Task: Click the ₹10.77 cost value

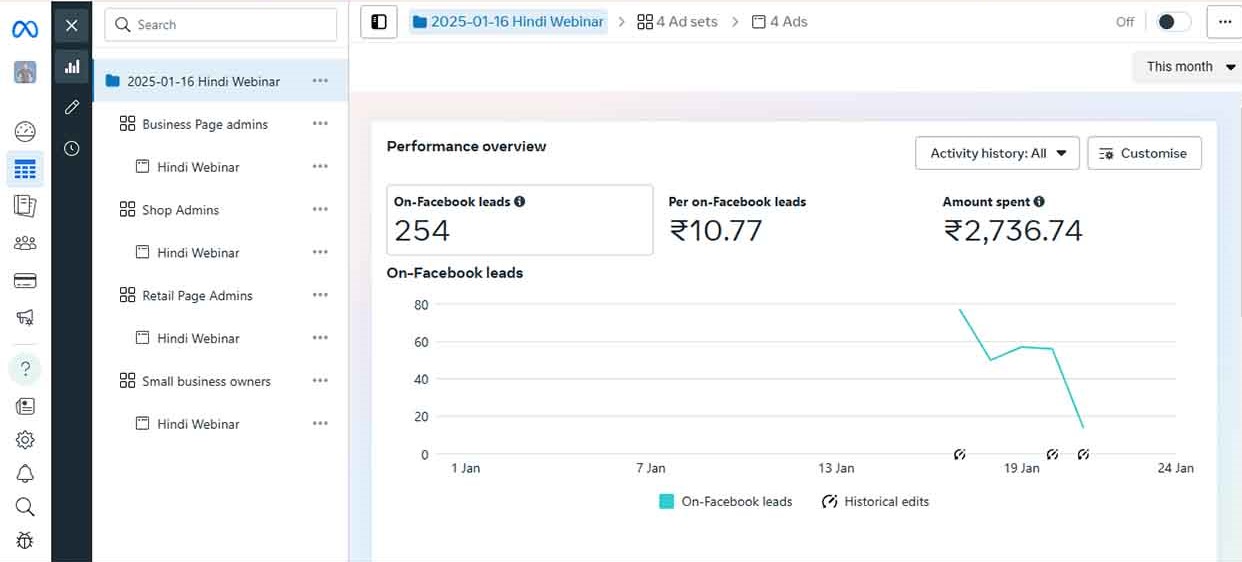Action: (716, 231)
